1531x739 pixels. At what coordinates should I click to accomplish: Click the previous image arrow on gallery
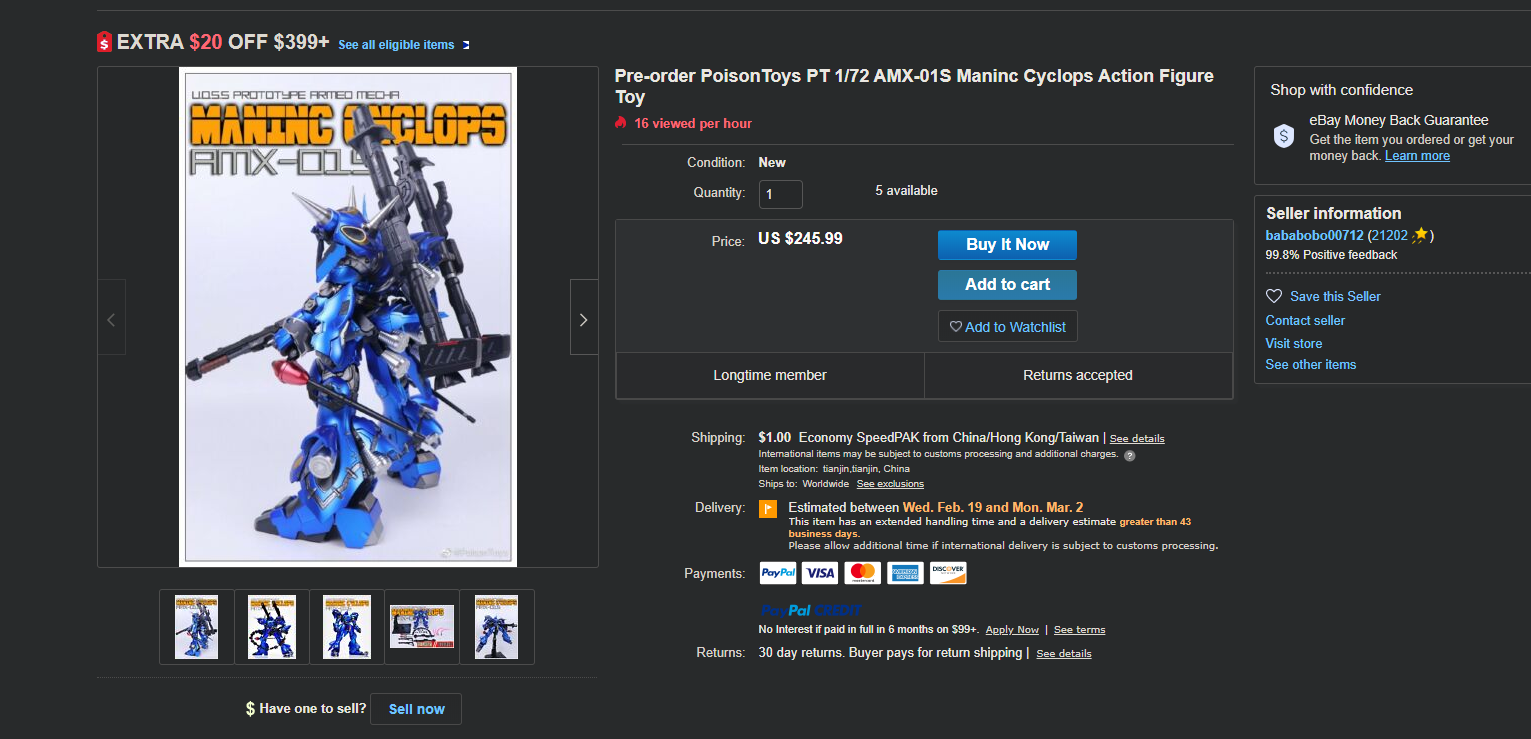[x=111, y=317]
